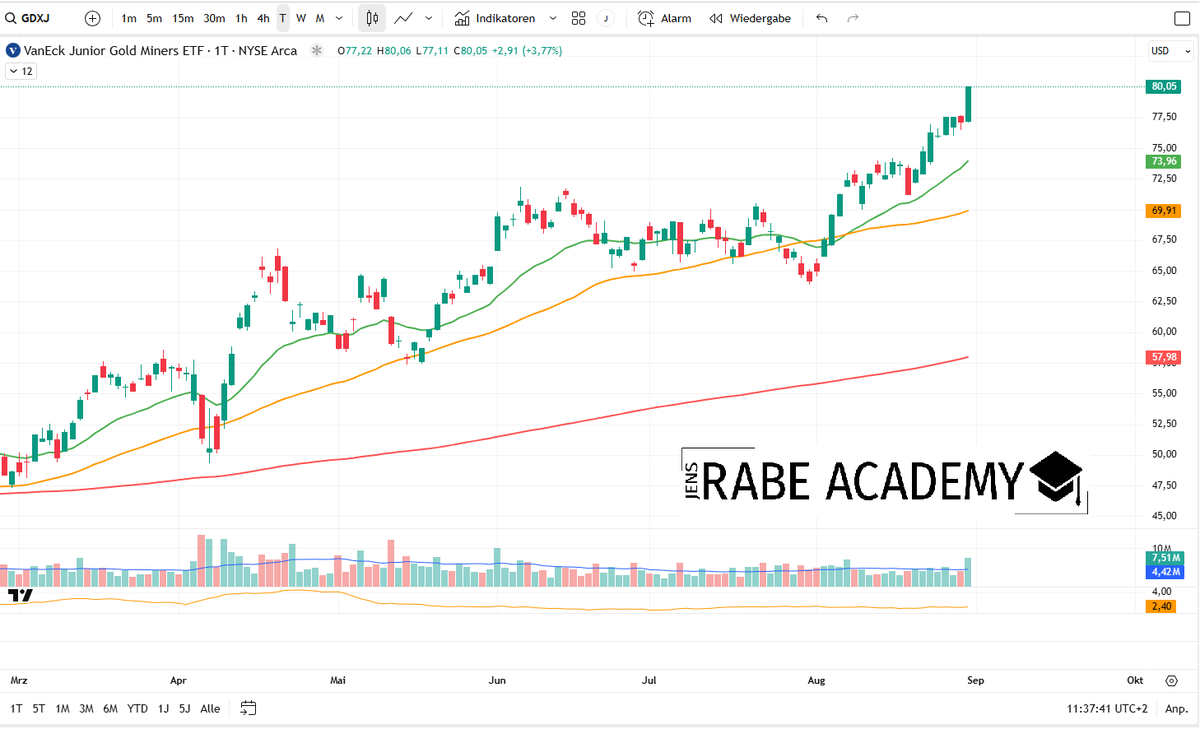Expand the 12 indicators legend chevron
The image size is (1200, 729).
21,71
